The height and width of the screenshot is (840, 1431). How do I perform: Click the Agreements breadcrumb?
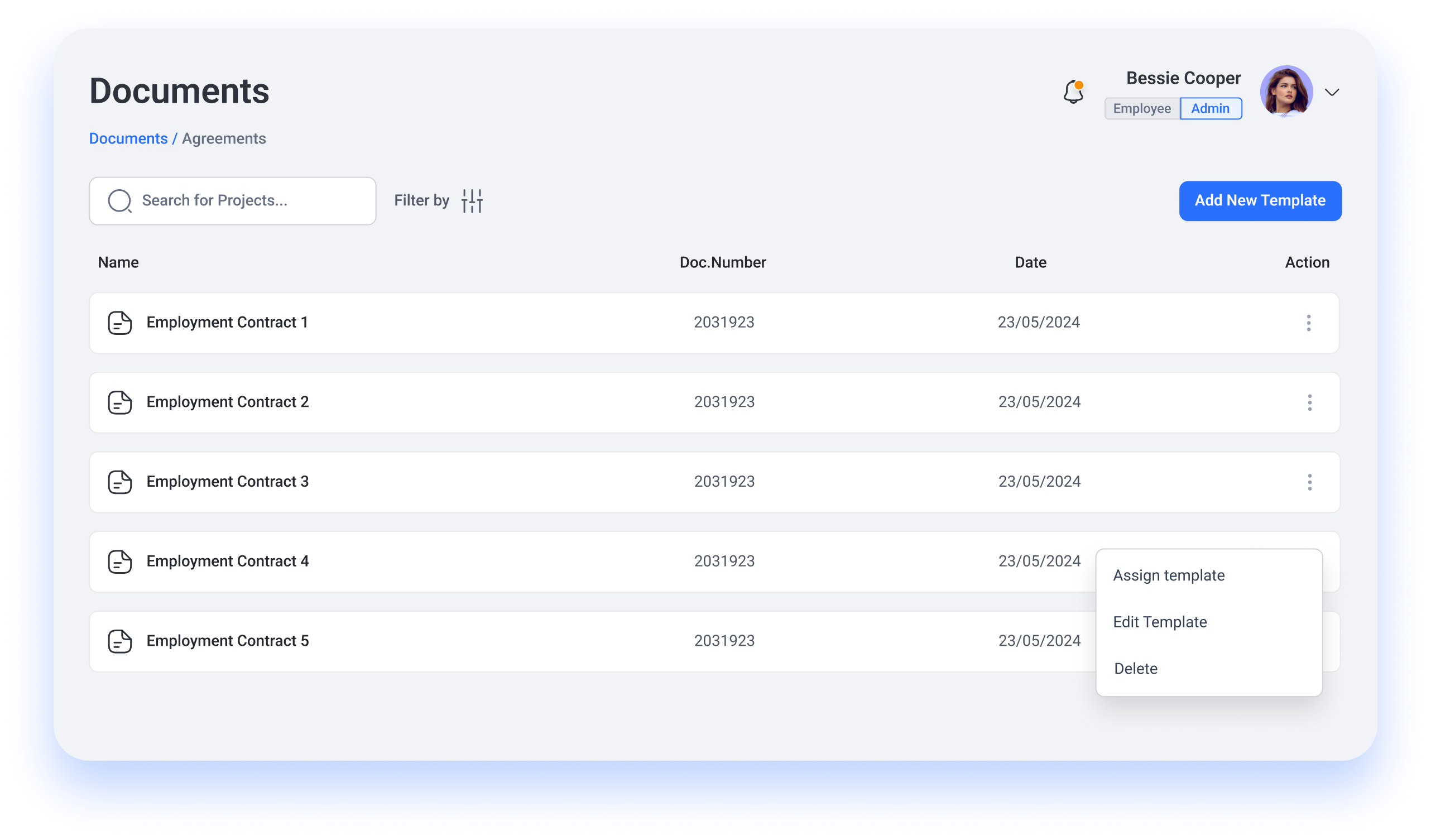tap(224, 138)
